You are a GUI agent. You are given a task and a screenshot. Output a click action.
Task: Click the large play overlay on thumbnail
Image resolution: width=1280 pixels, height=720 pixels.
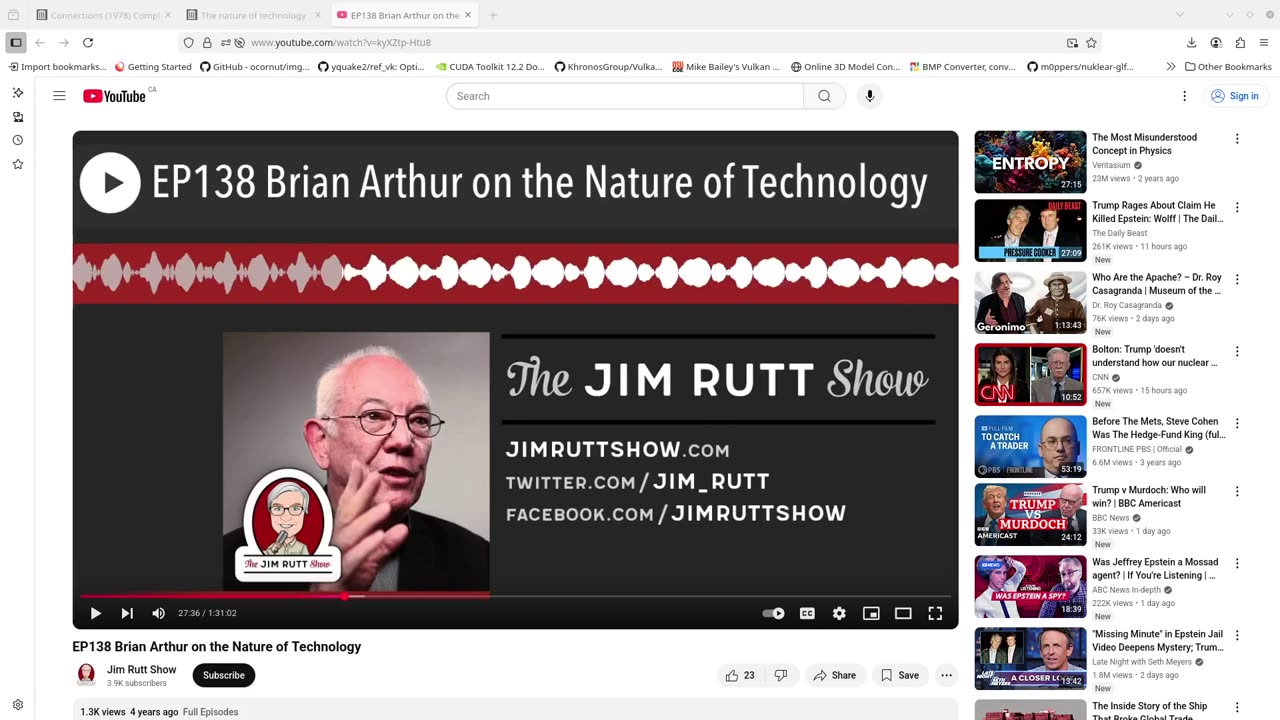[x=110, y=182]
